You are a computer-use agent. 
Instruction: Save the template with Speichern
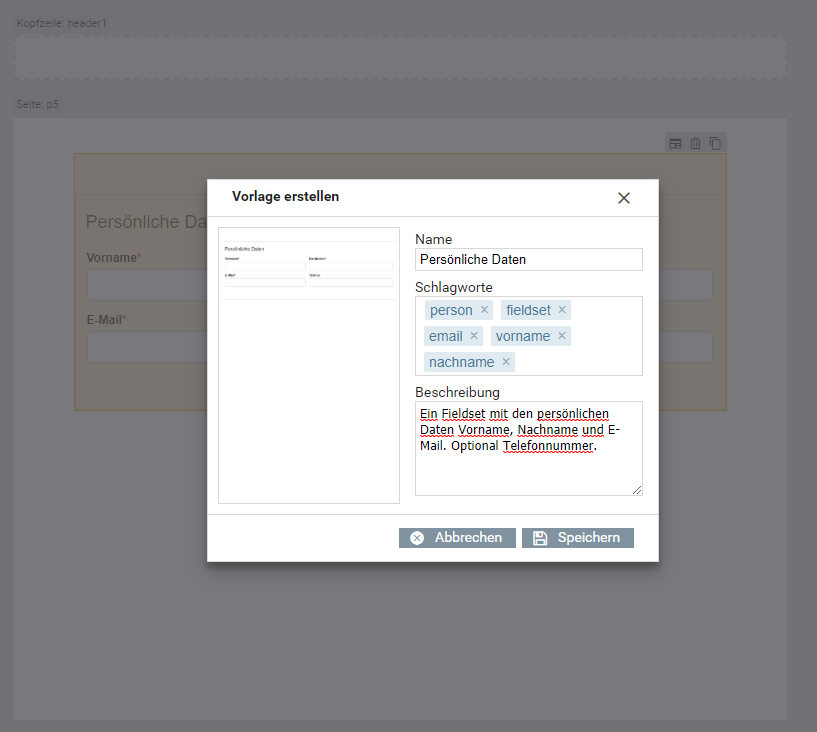[577, 538]
